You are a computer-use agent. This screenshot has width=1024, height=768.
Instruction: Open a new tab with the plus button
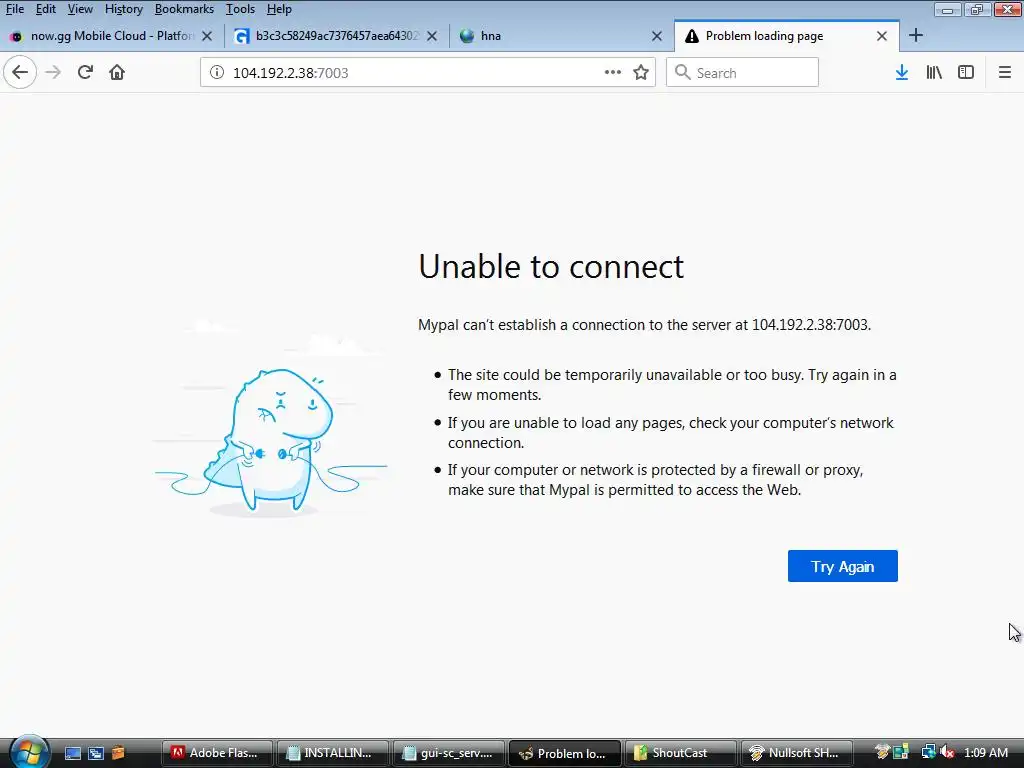[916, 36]
